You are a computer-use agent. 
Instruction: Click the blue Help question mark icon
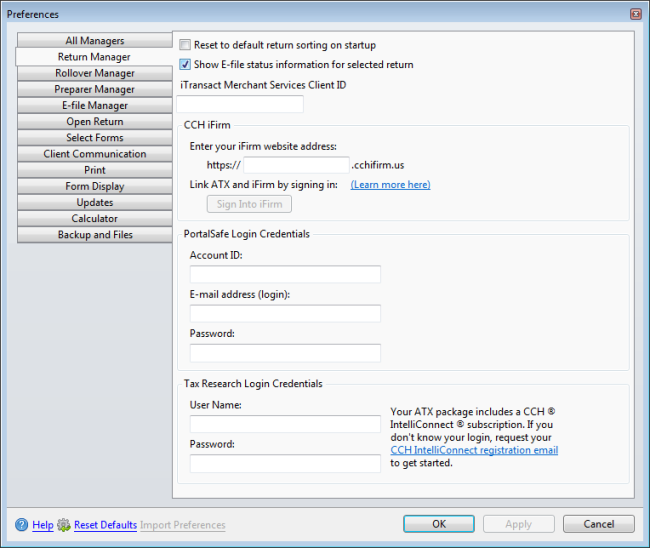[22, 525]
